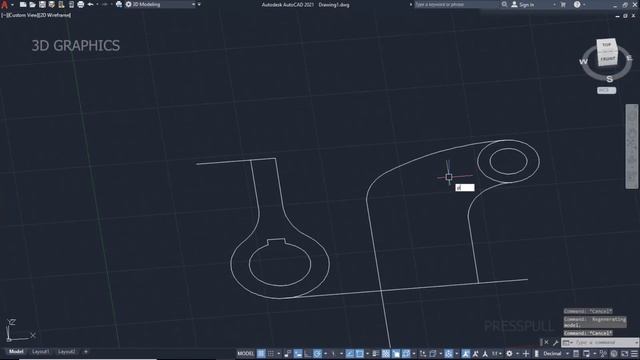Open the Polar Tracking angle dropdown arrow
The width and height of the screenshot is (640, 360).
(x=325, y=353)
